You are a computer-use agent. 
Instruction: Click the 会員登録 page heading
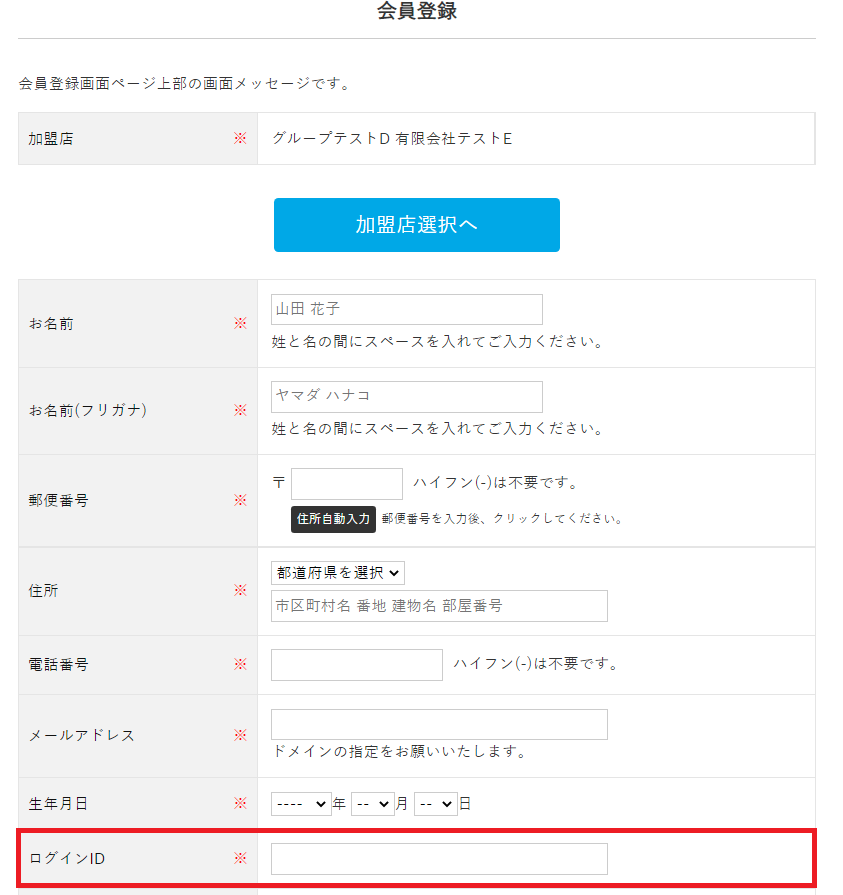(416, 12)
